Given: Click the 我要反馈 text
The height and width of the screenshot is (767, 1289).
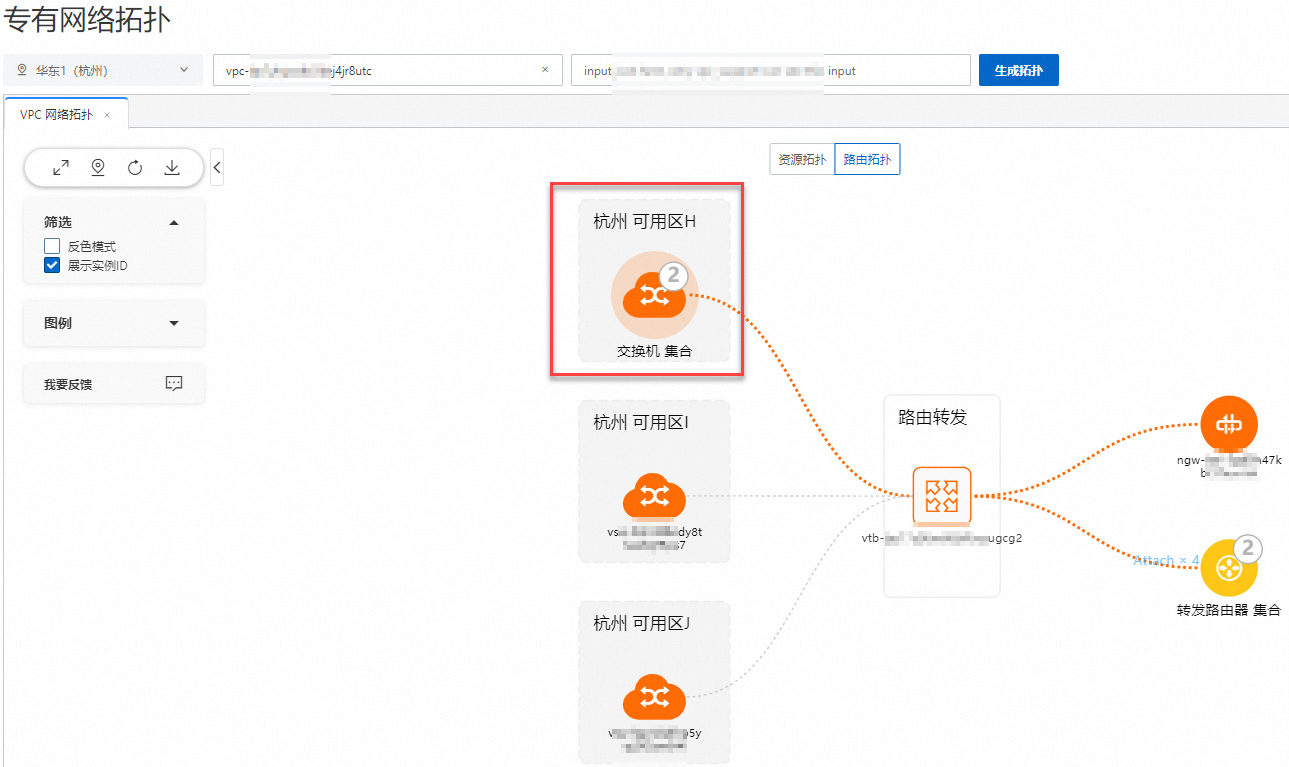Looking at the screenshot, I should coord(68,384).
